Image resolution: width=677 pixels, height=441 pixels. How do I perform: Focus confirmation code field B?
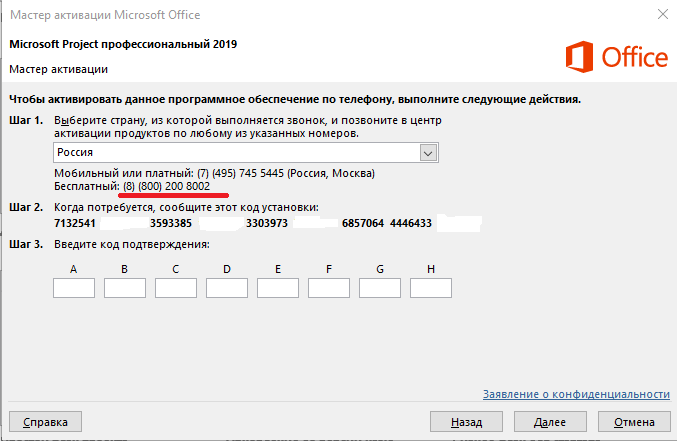click(x=125, y=288)
